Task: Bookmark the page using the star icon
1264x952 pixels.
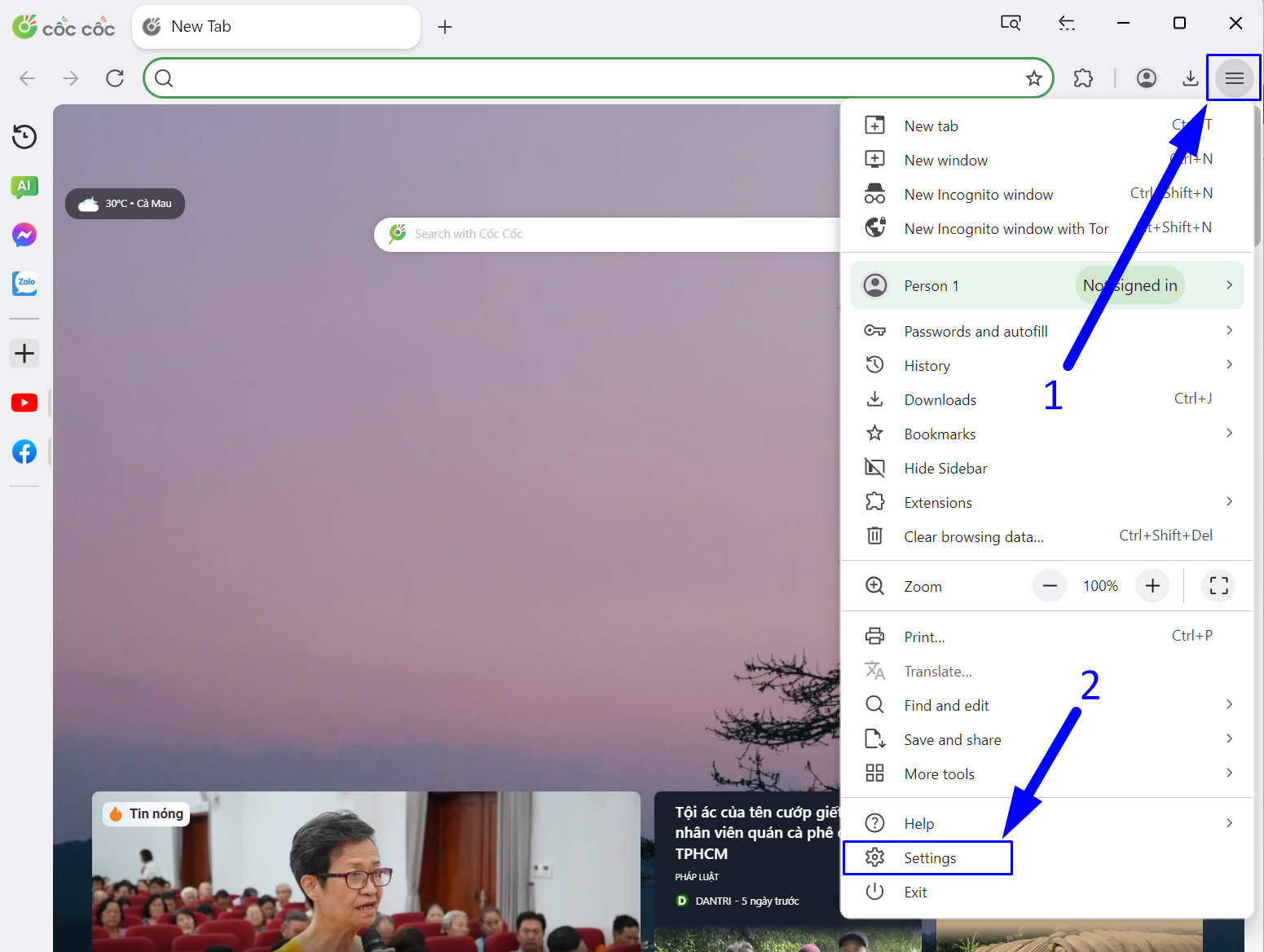Action: 1033,77
